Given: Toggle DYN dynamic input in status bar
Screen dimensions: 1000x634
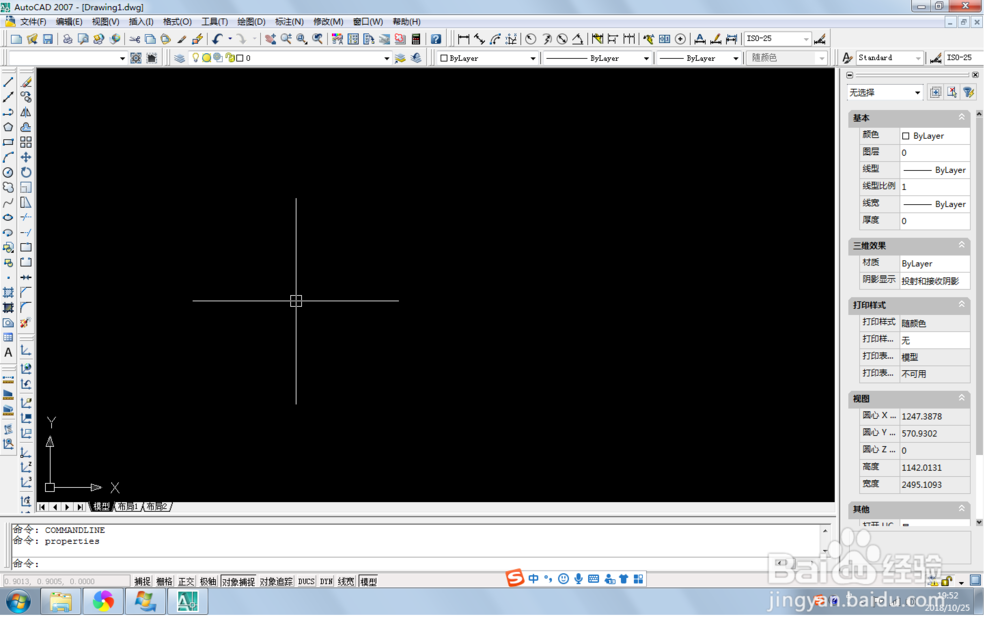Looking at the screenshot, I should click(x=326, y=582).
